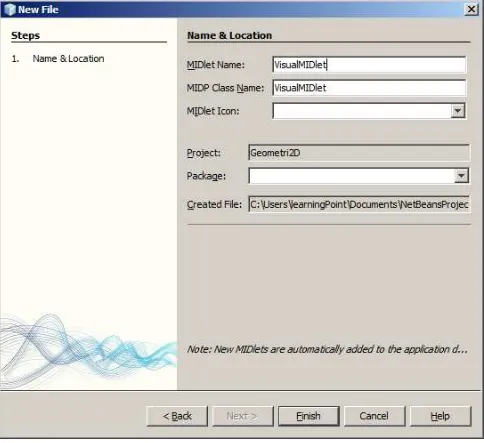
Task: Click the disabled Next button
Action: click(x=243, y=416)
